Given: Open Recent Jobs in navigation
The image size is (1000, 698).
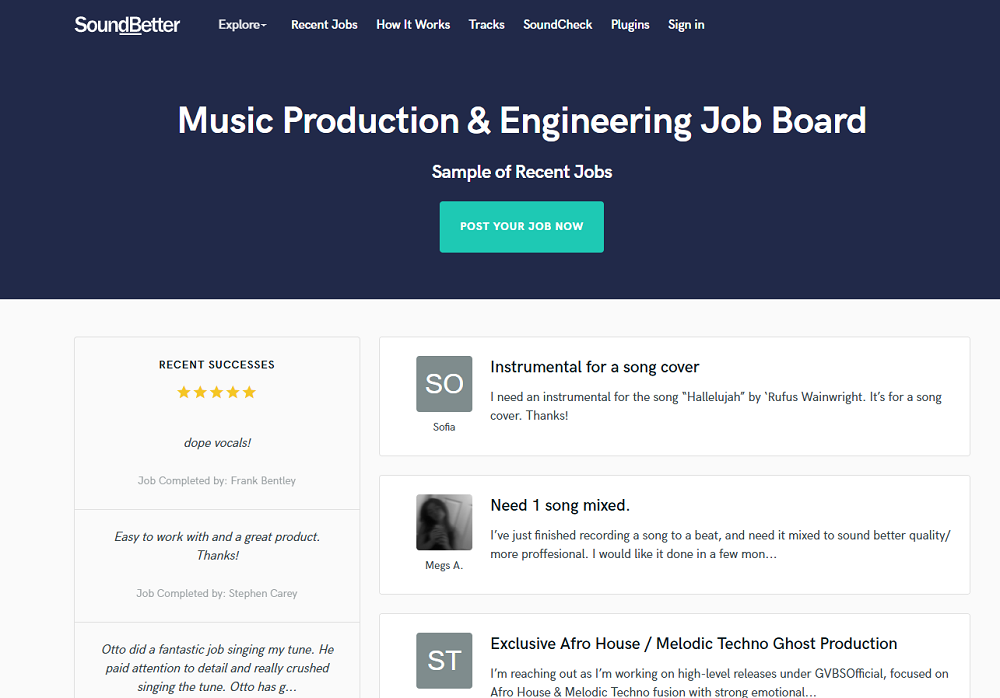Looking at the screenshot, I should [324, 25].
